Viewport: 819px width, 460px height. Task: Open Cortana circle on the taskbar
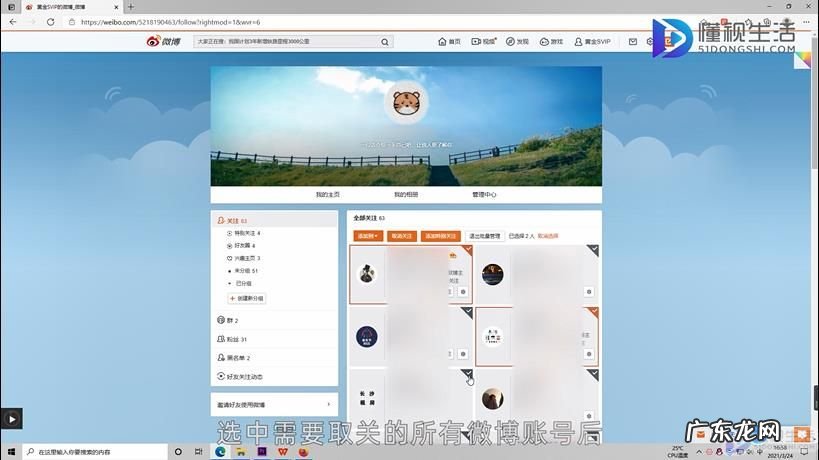[178, 452]
